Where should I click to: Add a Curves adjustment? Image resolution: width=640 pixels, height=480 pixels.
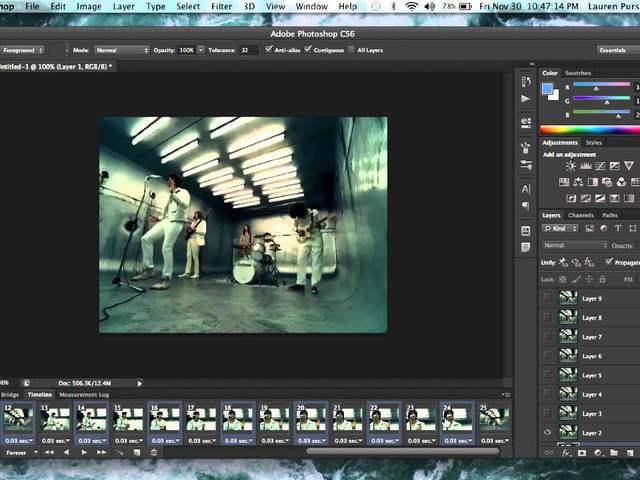click(600, 166)
